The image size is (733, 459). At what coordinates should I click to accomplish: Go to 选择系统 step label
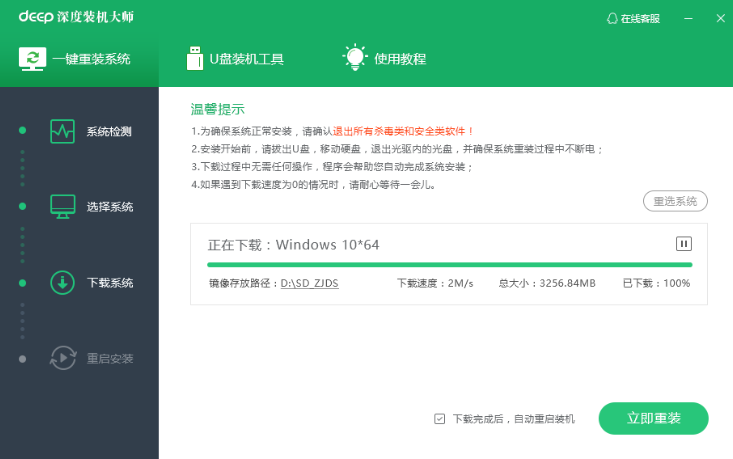[110, 207]
